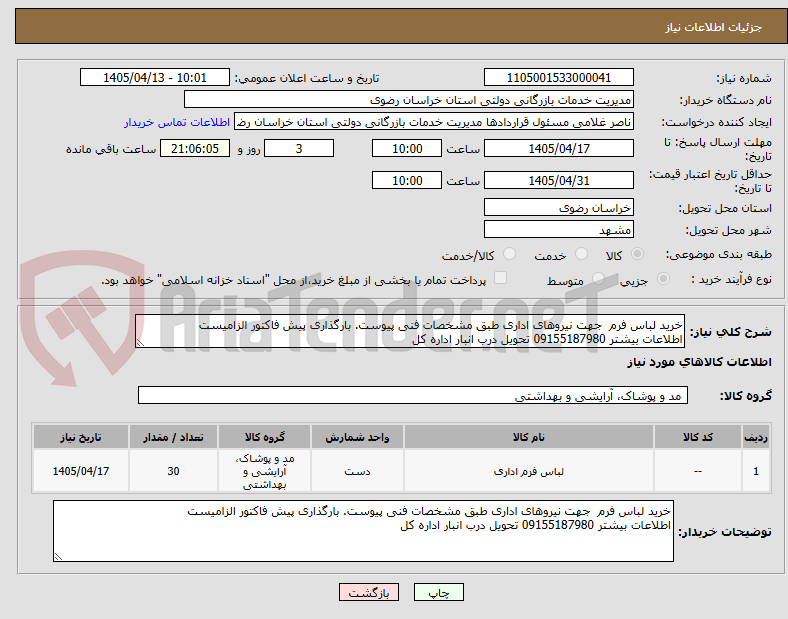
Task: Click the price validity hour 10:00 field
Action: point(407,180)
